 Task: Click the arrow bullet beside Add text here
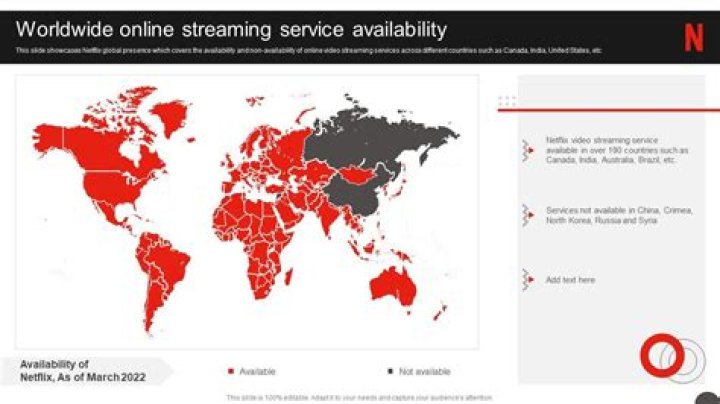click(528, 280)
